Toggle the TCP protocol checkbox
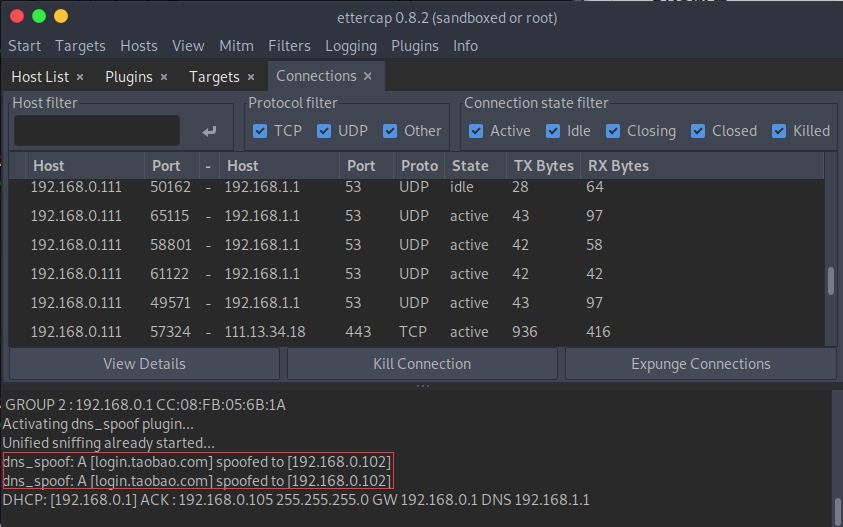The width and height of the screenshot is (843, 527). (260, 131)
